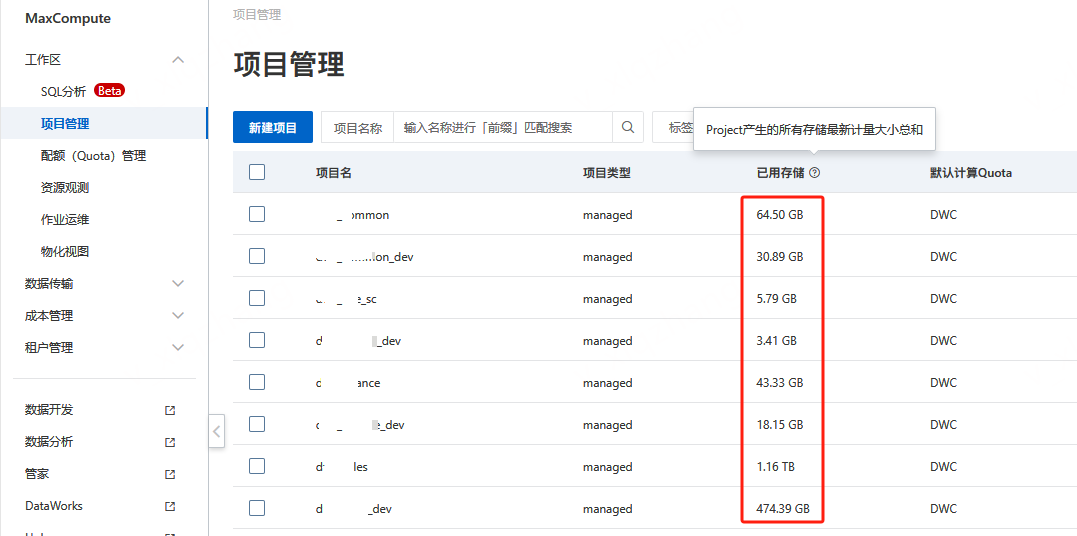Open 配额（Quota）管理 menu item
Image resolution: width=1077 pixels, height=536 pixels.
pyautogui.click(x=93, y=156)
